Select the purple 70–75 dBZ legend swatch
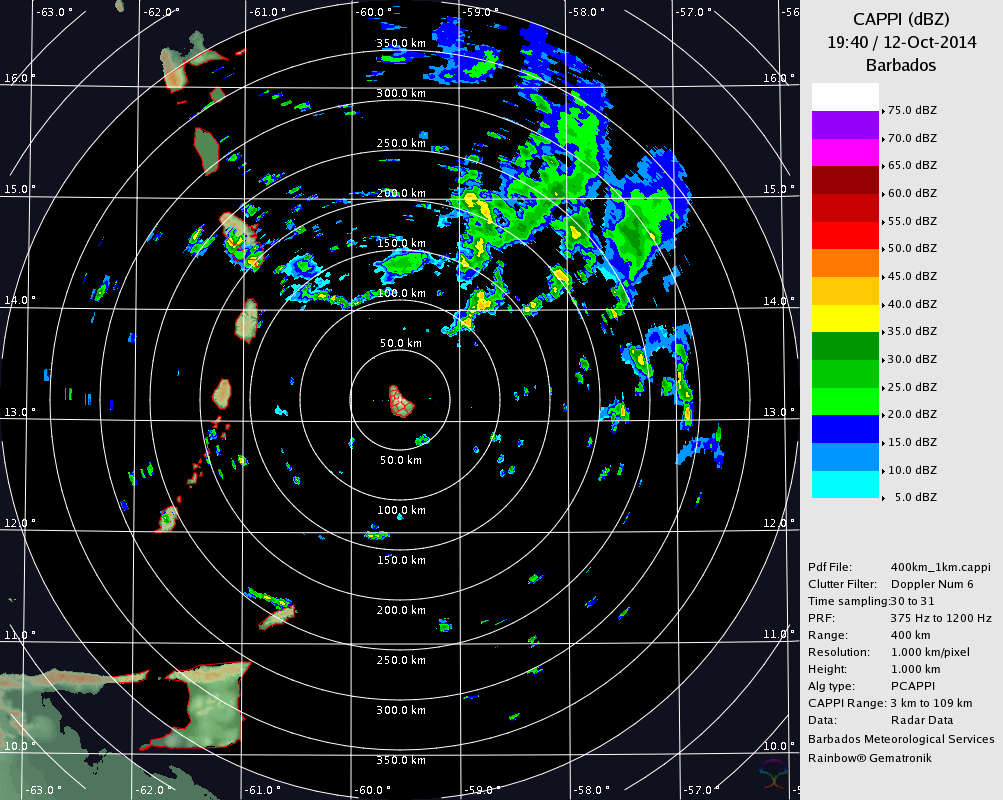This screenshot has height=800, width=1003. (845, 125)
